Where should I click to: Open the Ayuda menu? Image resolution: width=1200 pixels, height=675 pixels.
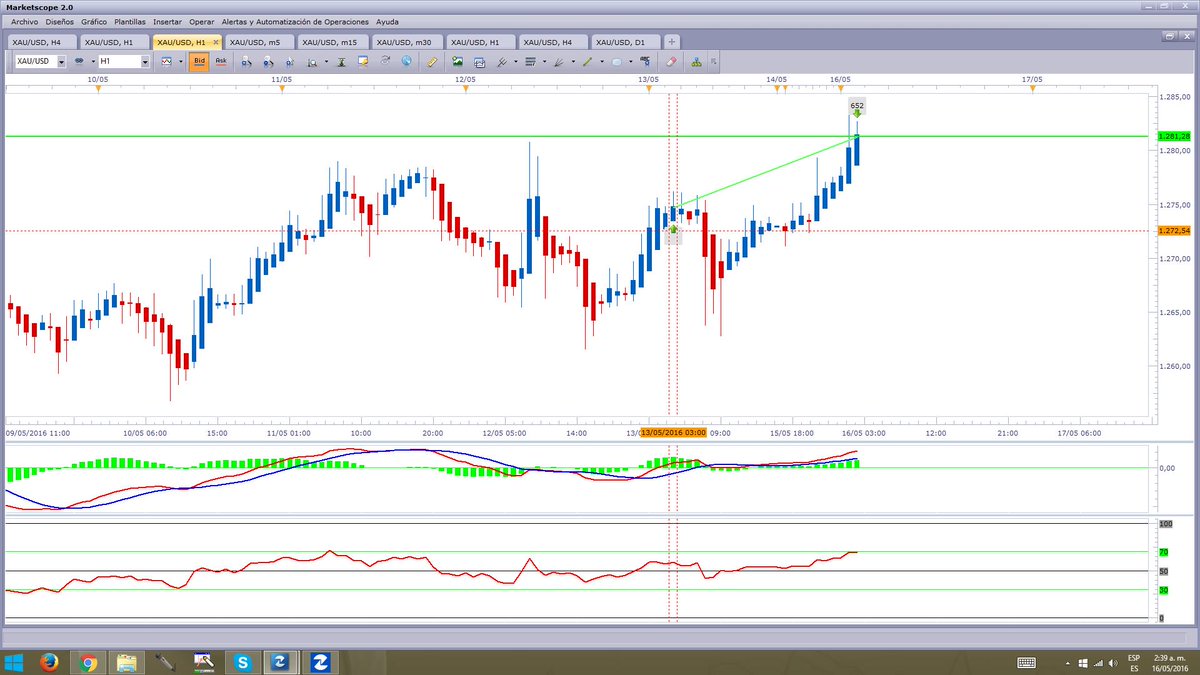tap(387, 21)
